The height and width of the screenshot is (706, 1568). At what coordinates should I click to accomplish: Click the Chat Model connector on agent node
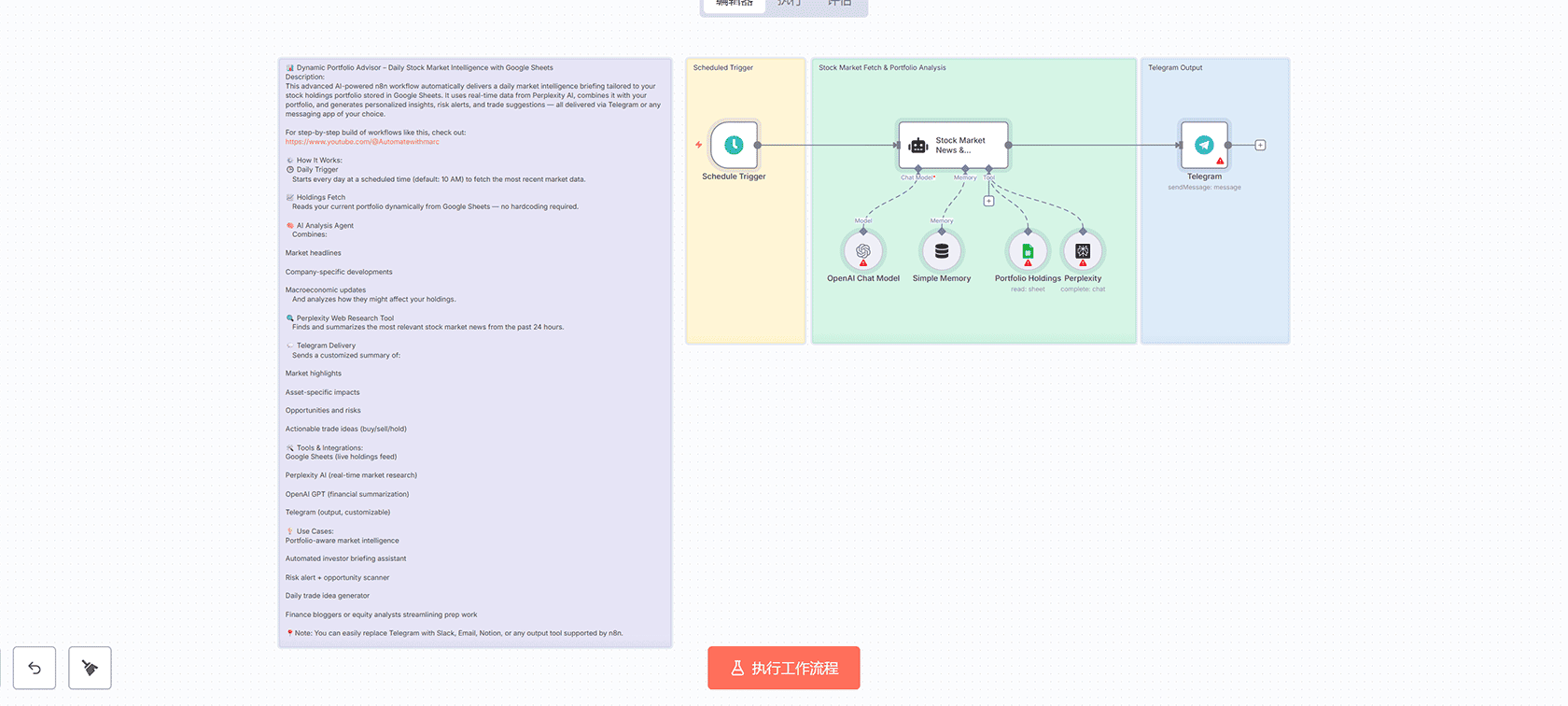pyautogui.click(x=918, y=170)
